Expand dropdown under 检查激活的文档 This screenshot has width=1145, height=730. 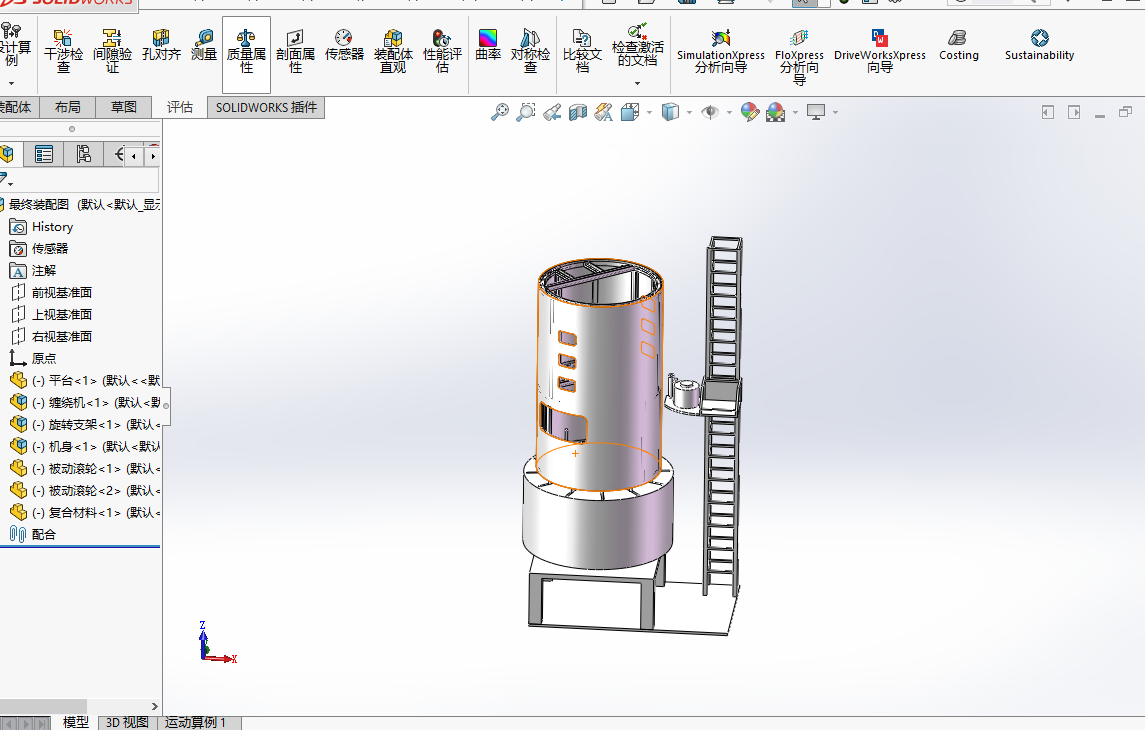(x=637, y=83)
